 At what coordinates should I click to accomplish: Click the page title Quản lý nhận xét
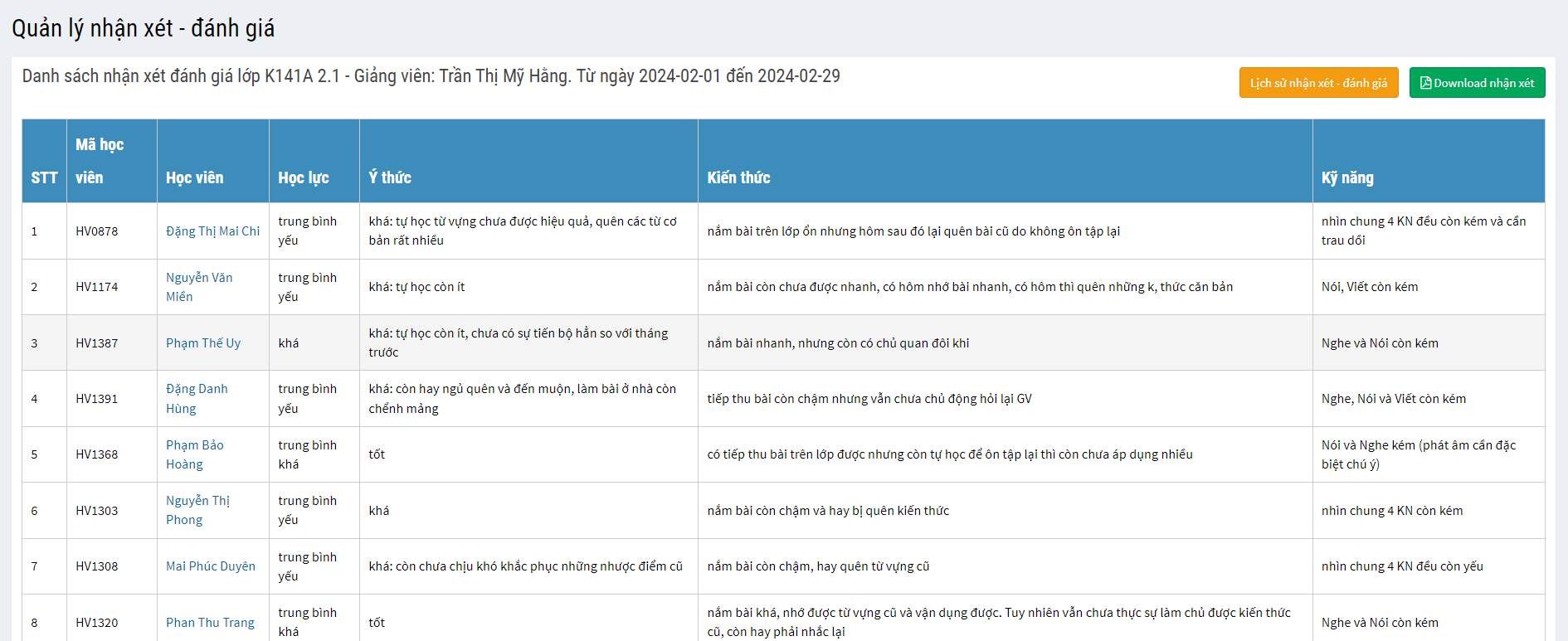point(143,28)
